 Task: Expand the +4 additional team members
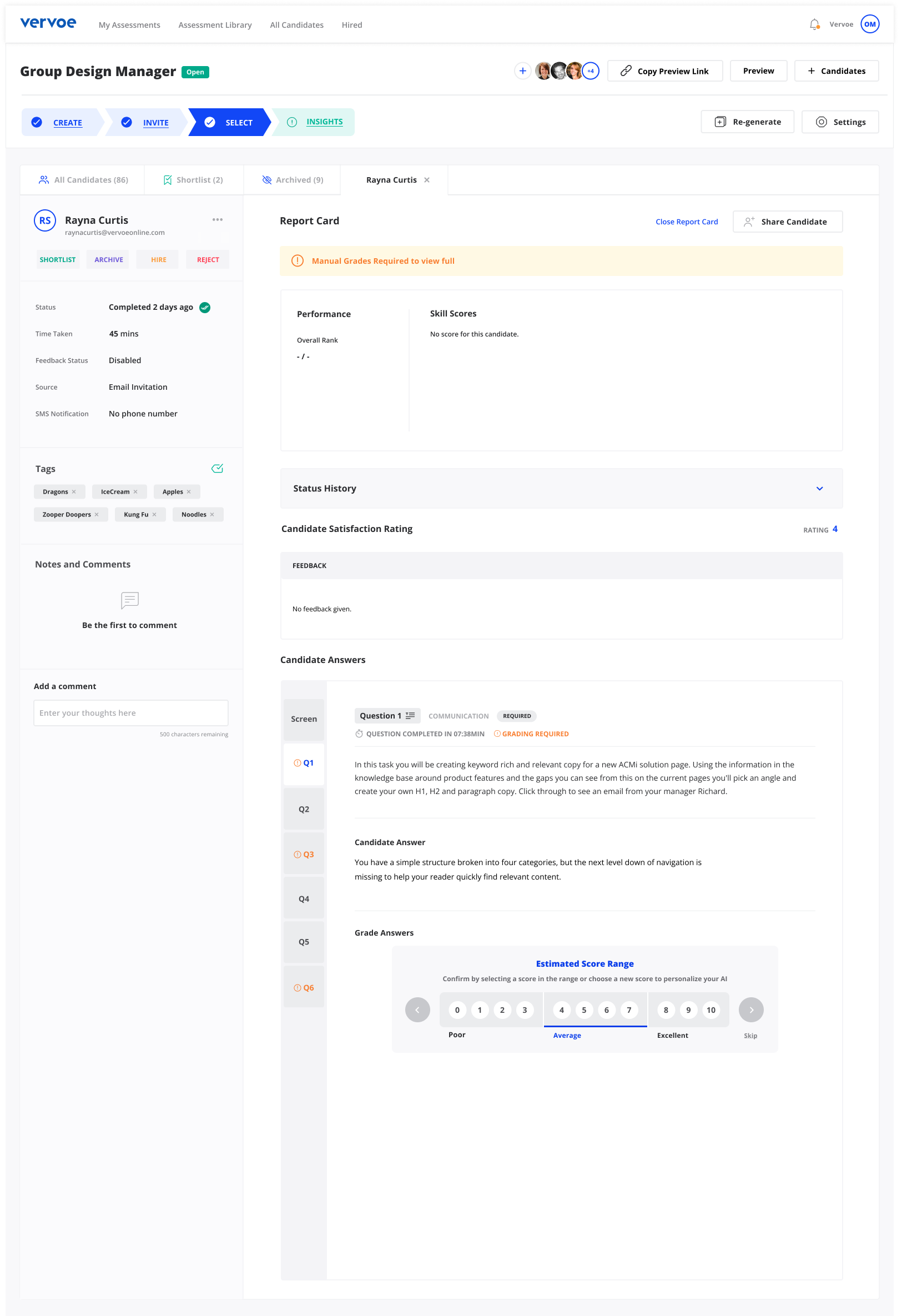pyautogui.click(x=591, y=71)
